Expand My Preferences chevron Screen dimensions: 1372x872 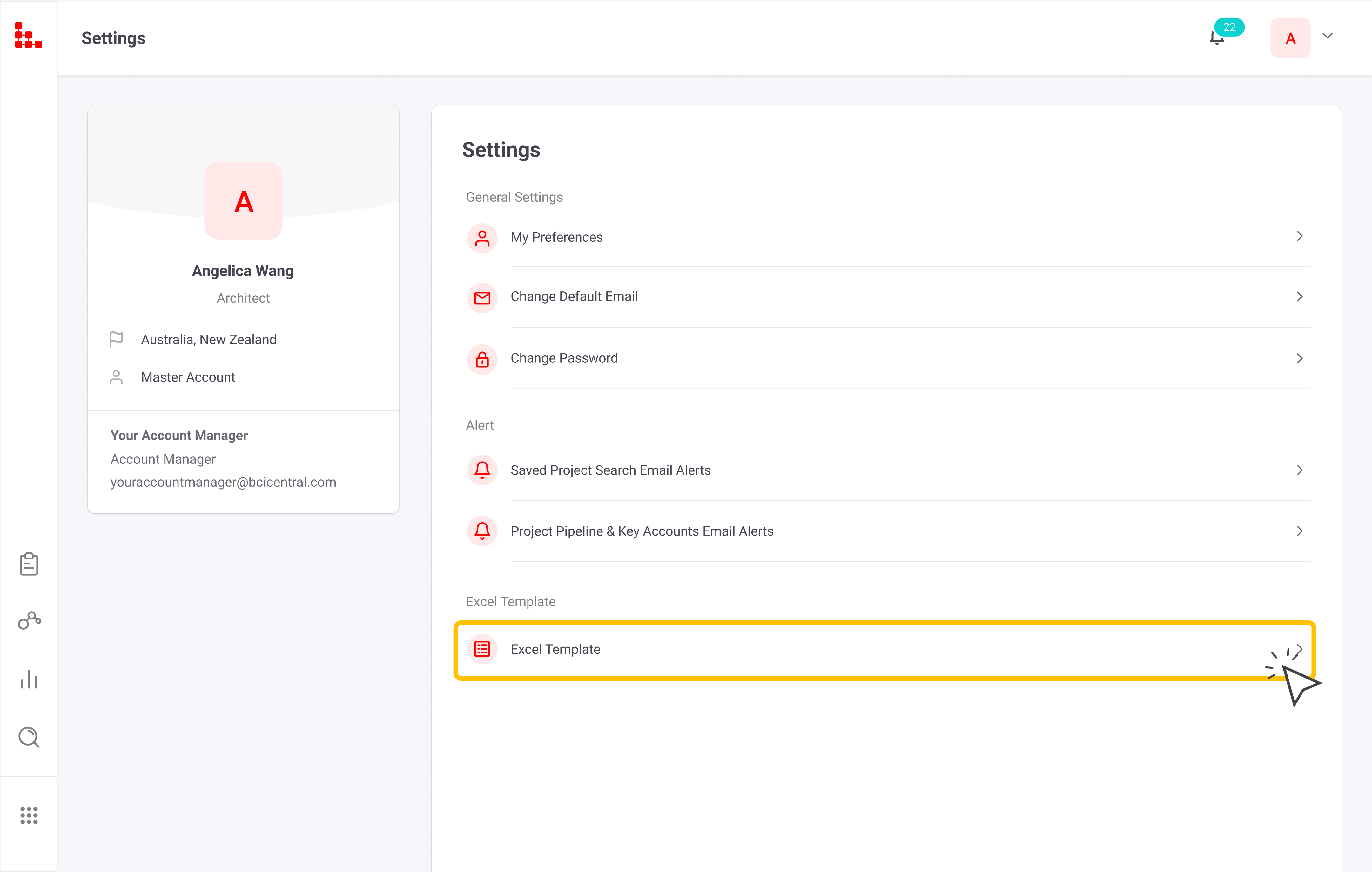tap(1300, 236)
